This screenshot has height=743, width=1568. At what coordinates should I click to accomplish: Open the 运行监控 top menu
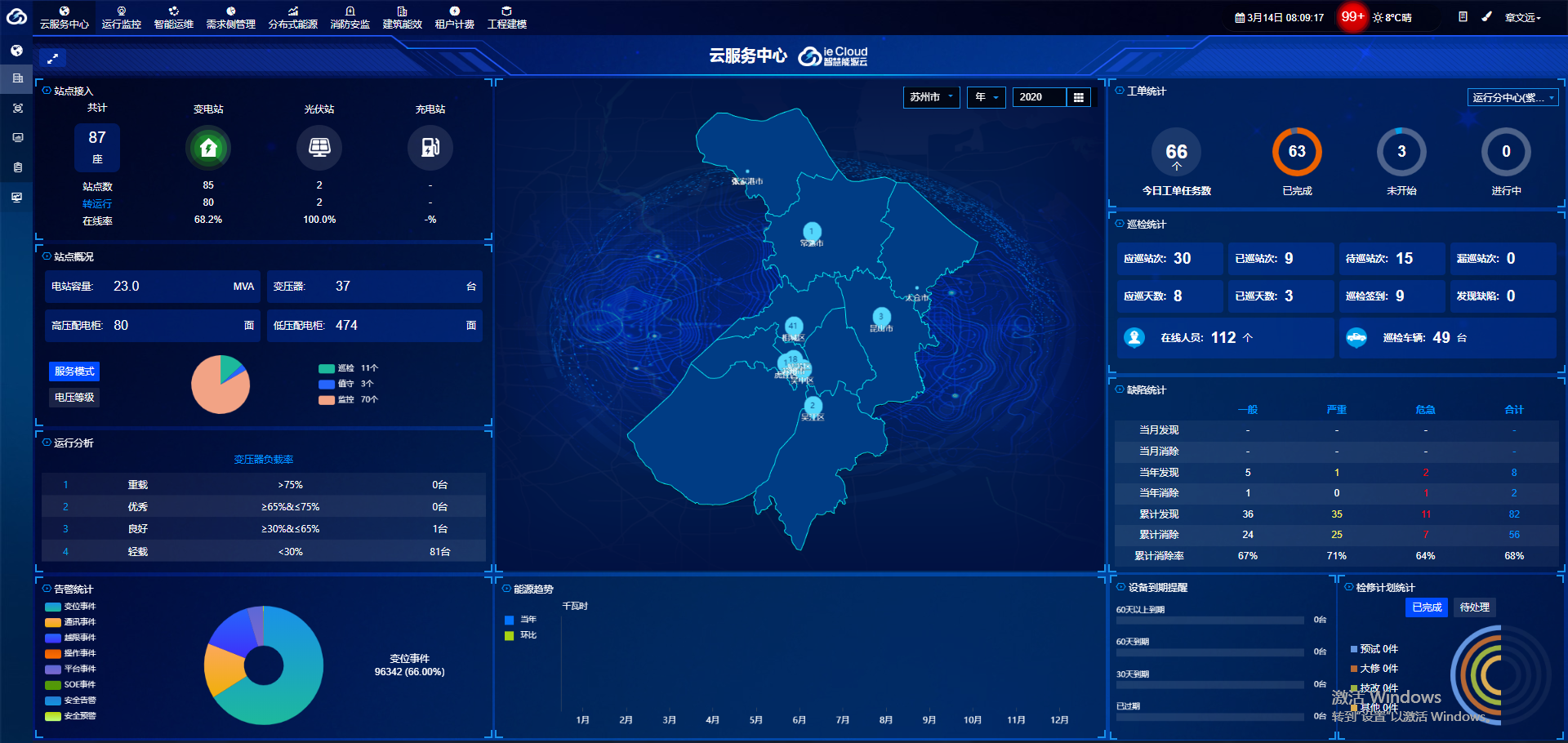pyautogui.click(x=122, y=17)
